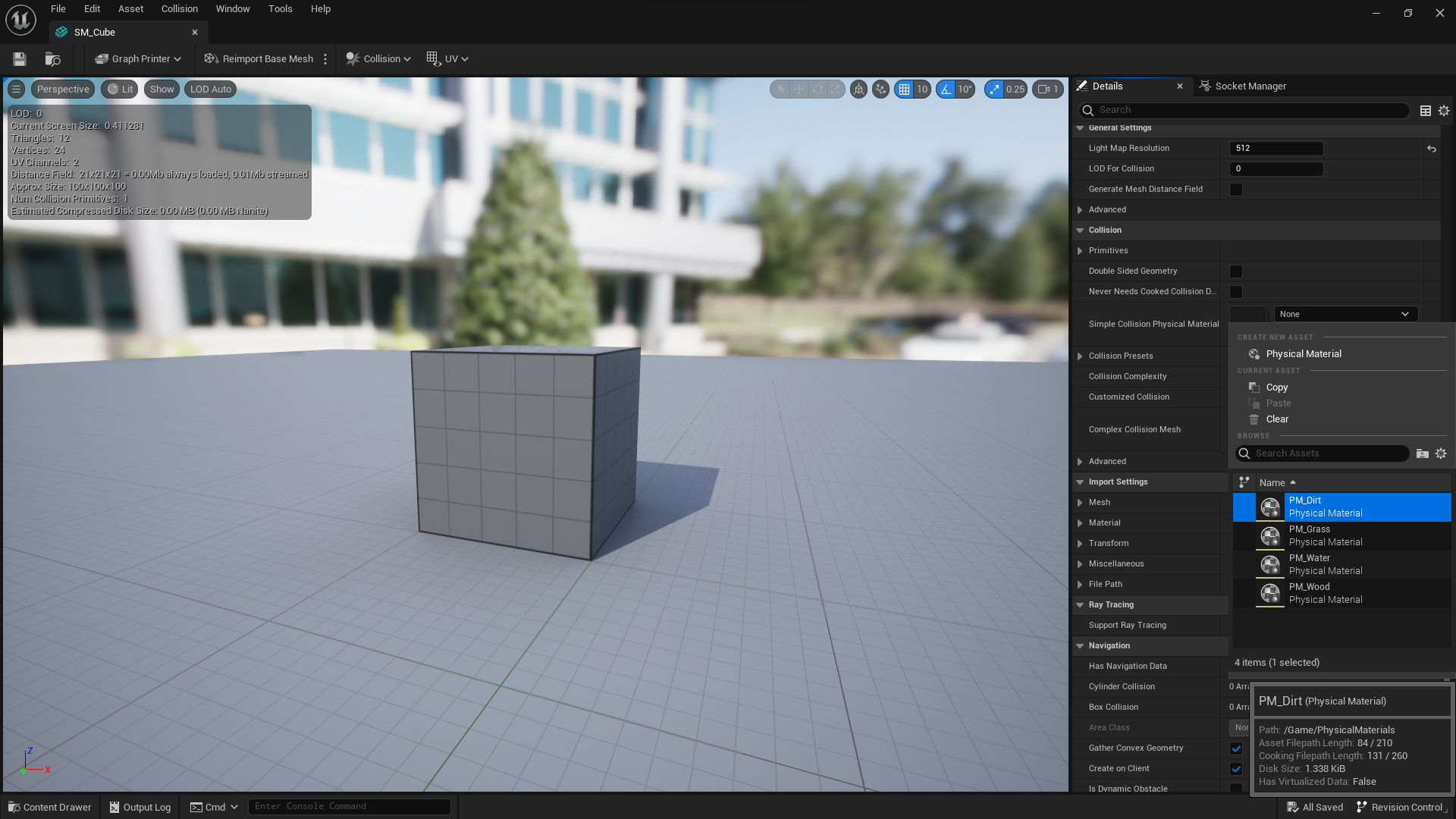Toggle grid snapping in the viewport
Viewport: 1456px width, 819px height.
pyautogui.click(x=903, y=89)
